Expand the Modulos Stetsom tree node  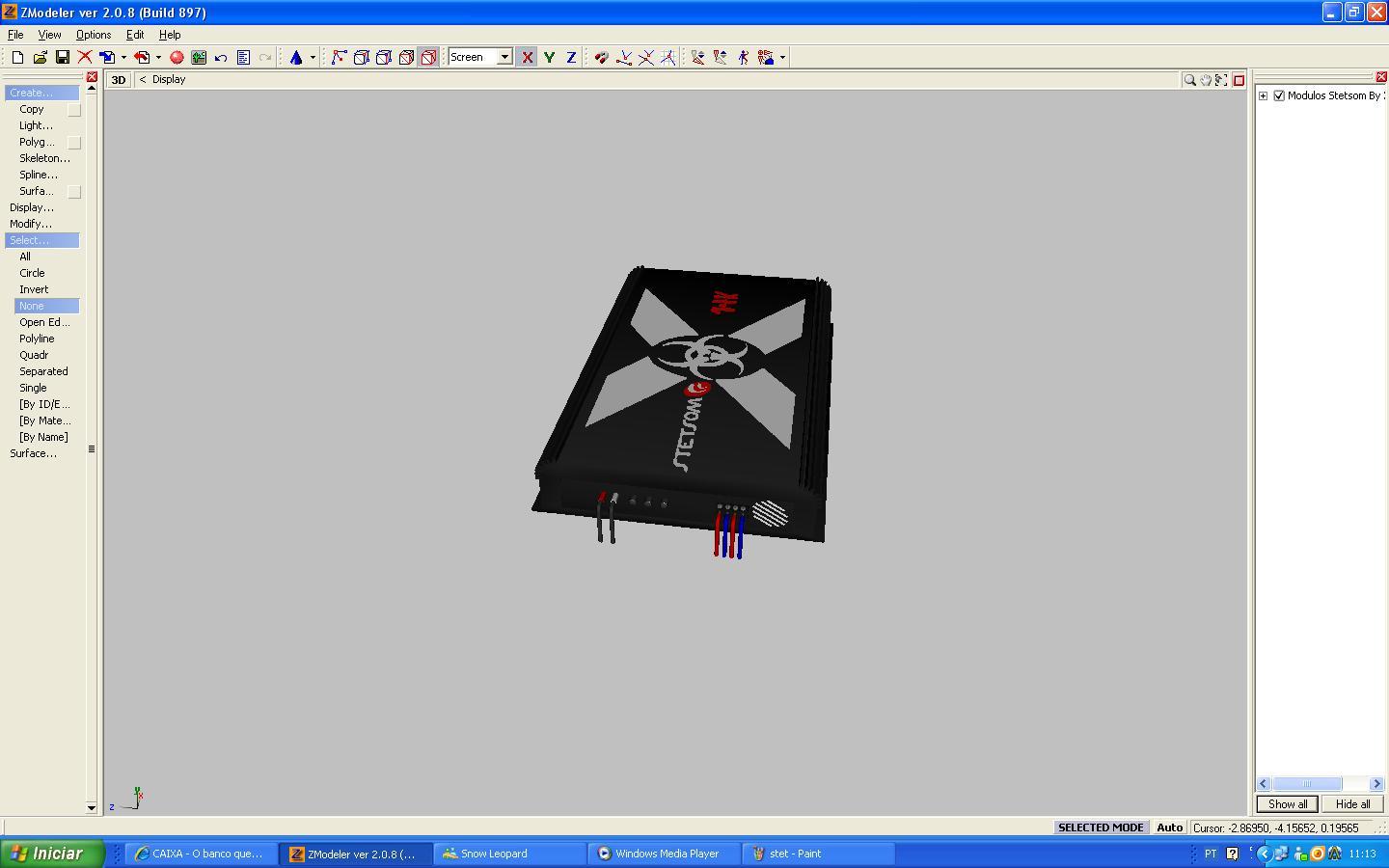(1263, 95)
